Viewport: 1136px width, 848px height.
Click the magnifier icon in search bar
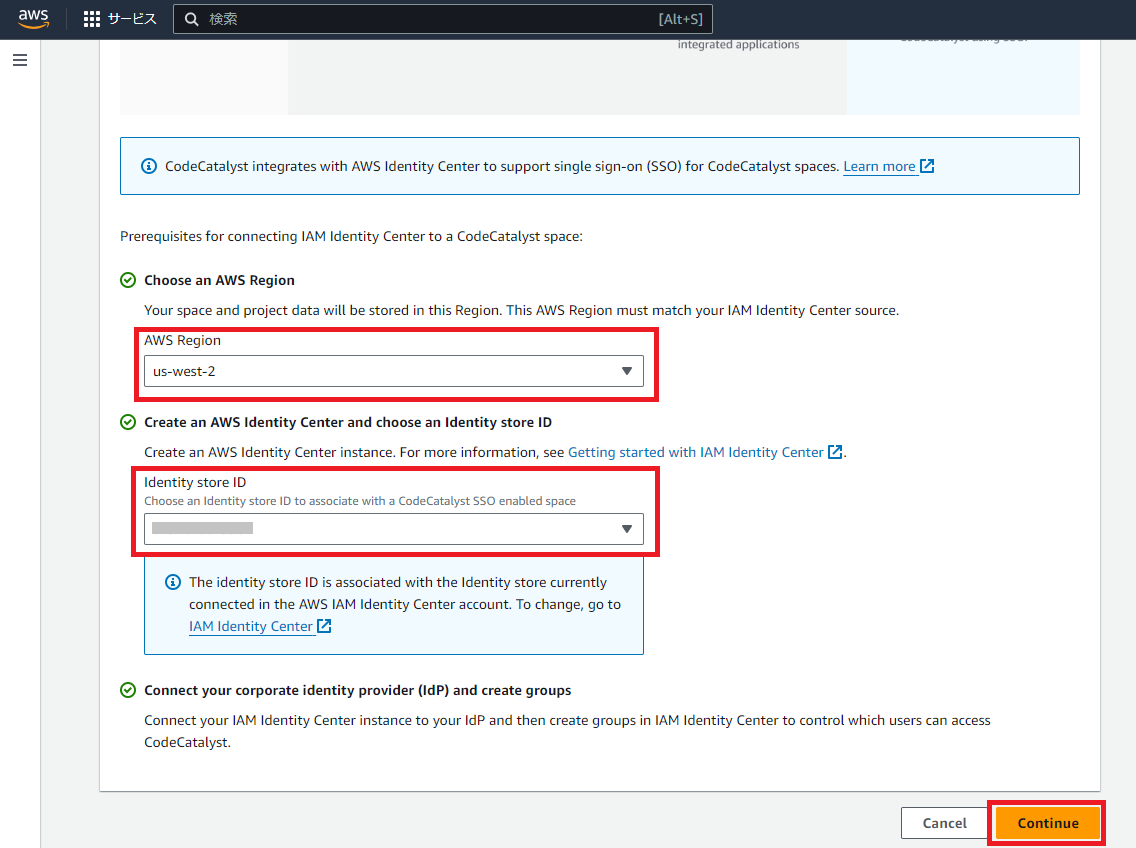[191, 20]
